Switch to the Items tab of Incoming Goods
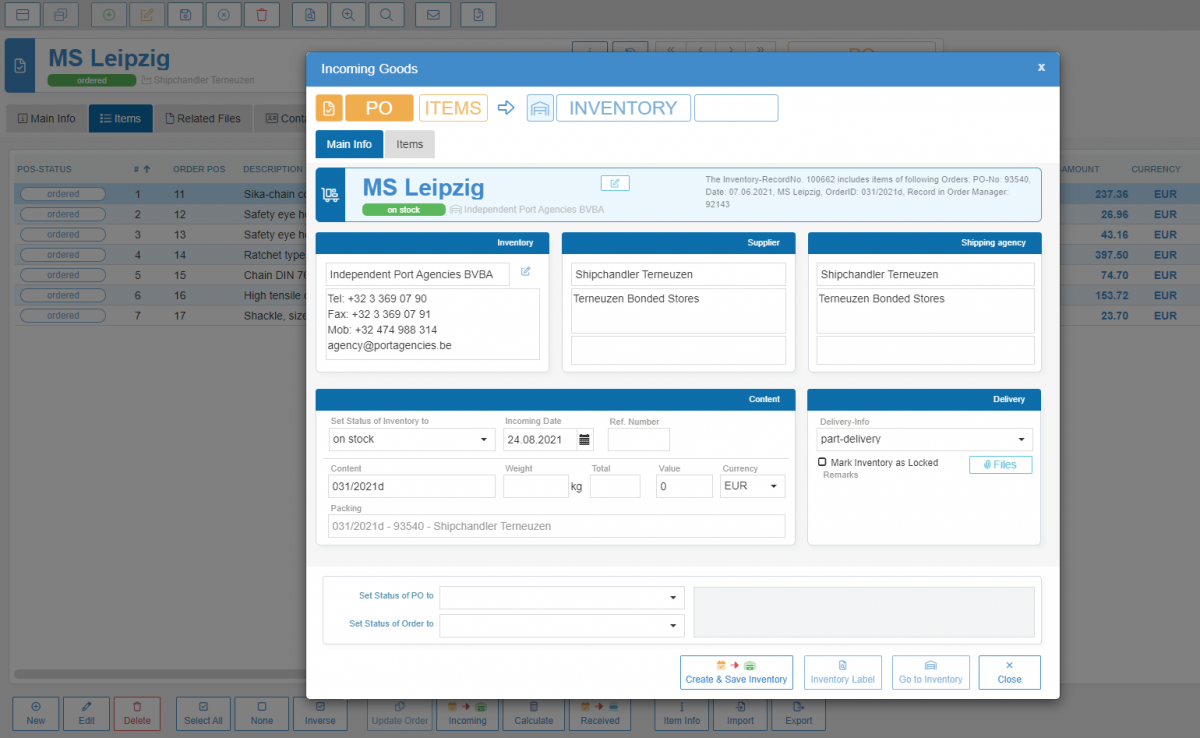 click(x=409, y=143)
